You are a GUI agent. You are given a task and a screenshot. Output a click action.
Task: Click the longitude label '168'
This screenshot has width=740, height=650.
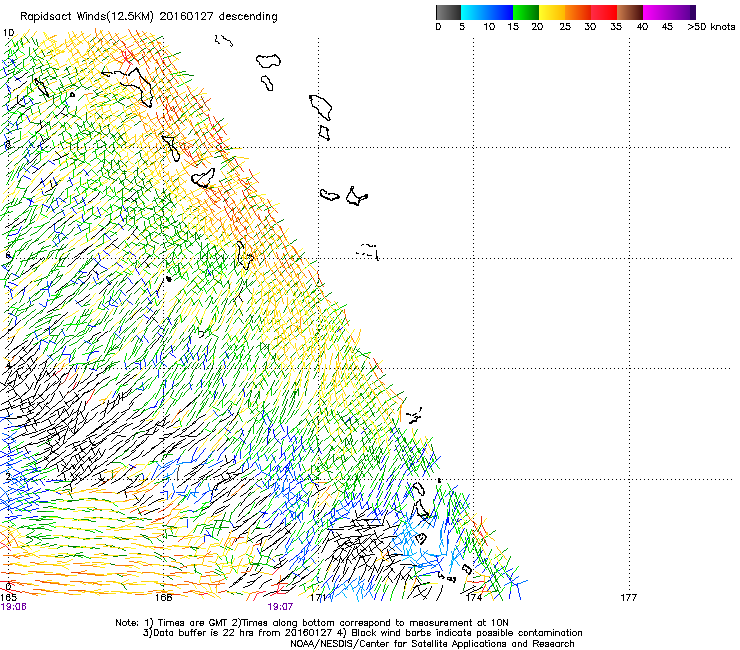click(x=163, y=598)
